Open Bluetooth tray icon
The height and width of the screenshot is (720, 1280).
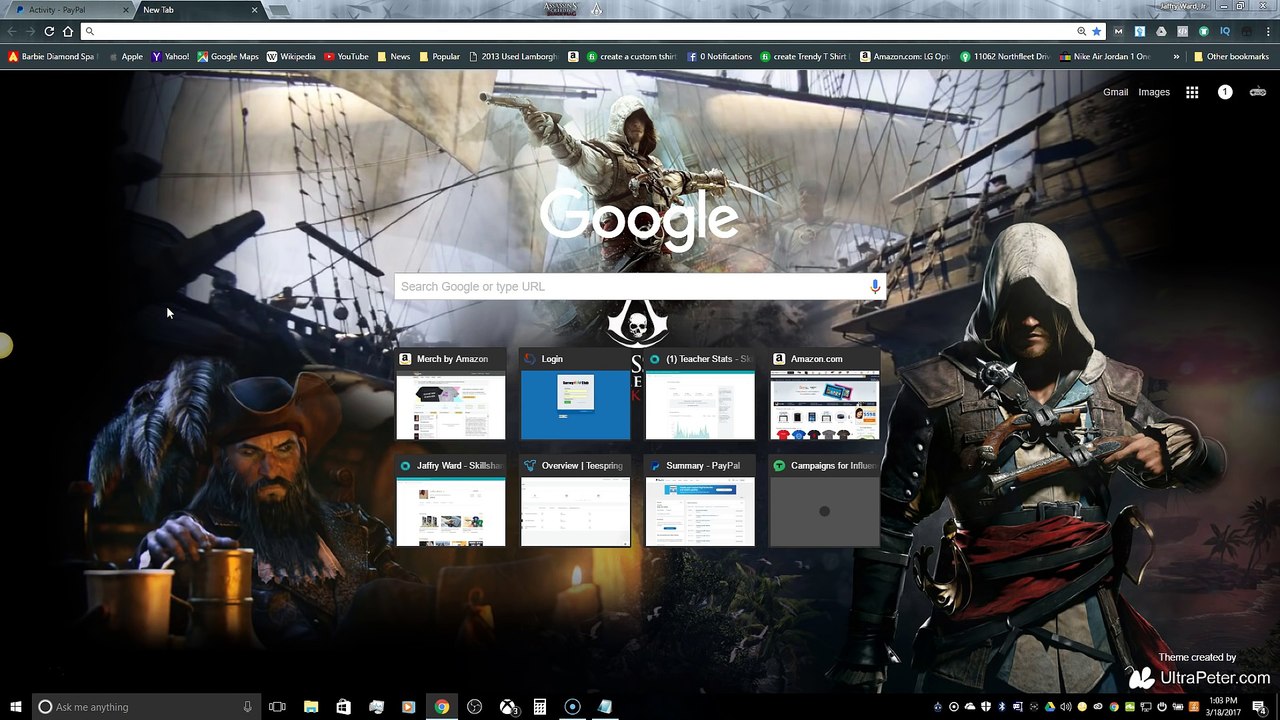coord(1002,707)
